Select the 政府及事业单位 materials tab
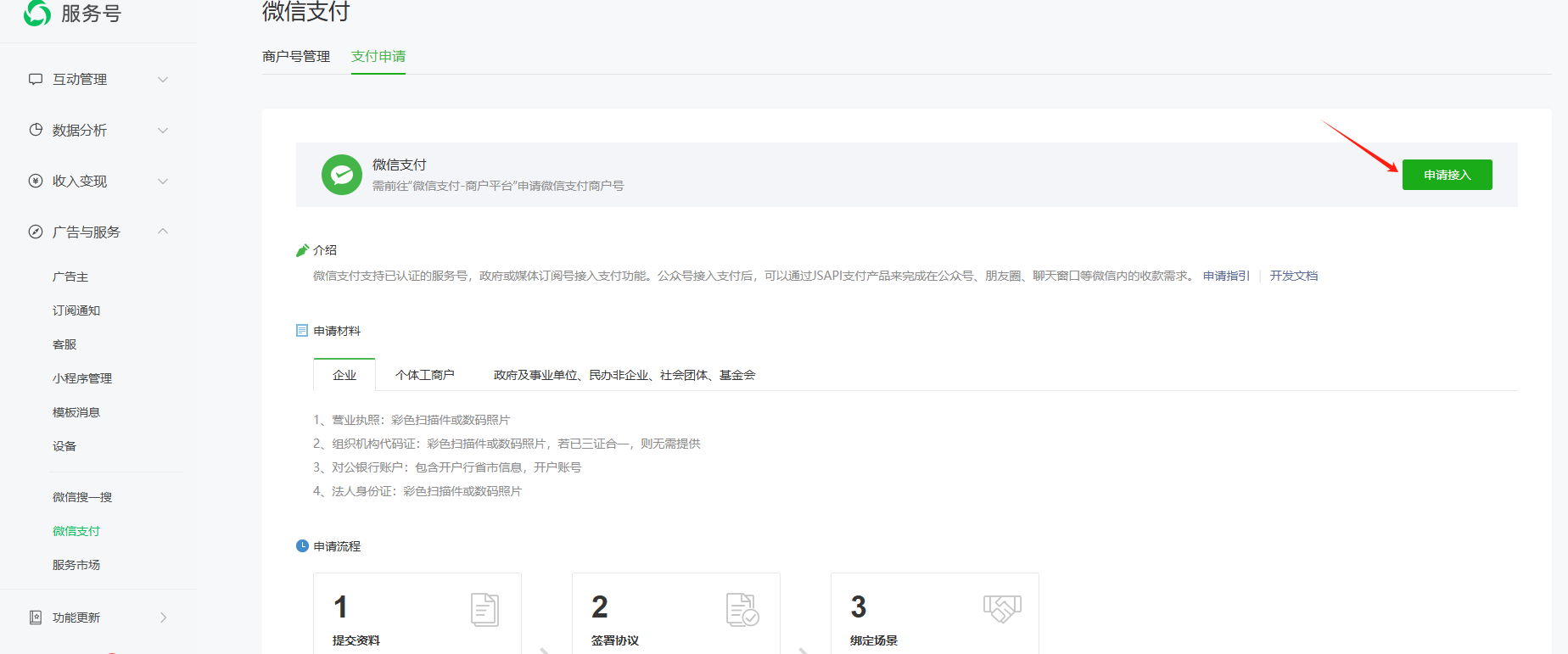Viewport: 1568px width, 654px height. (x=624, y=375)
